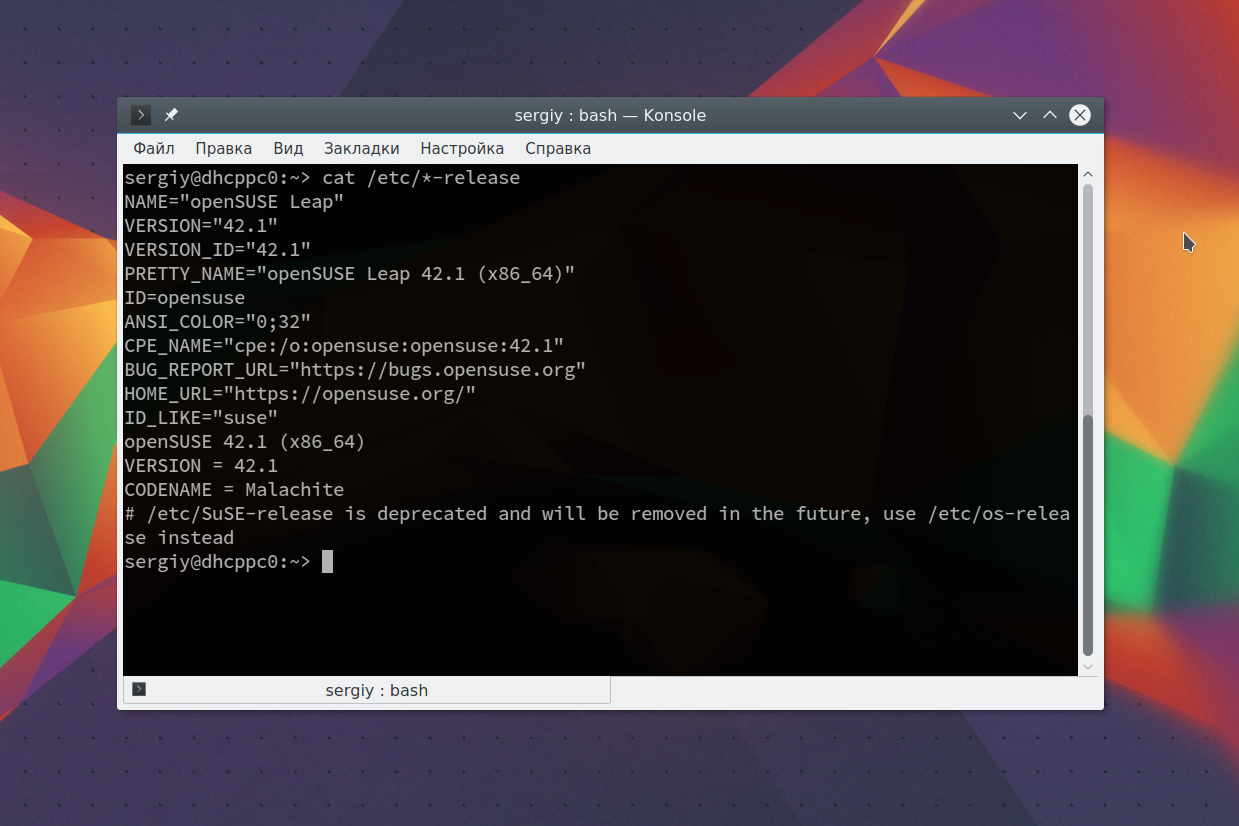Click the cursor block at the prompt
The image size is (1239, 826).
[327, 562]
